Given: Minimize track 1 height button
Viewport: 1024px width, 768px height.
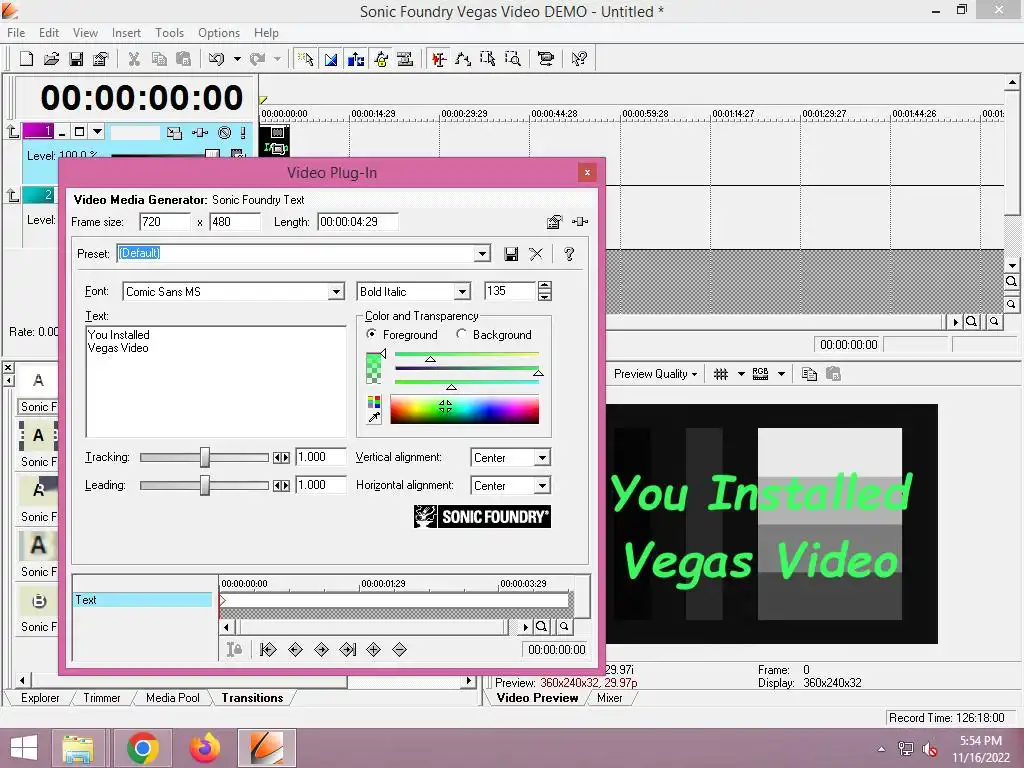Looking at the screenshot, I should tap(62, 132).
